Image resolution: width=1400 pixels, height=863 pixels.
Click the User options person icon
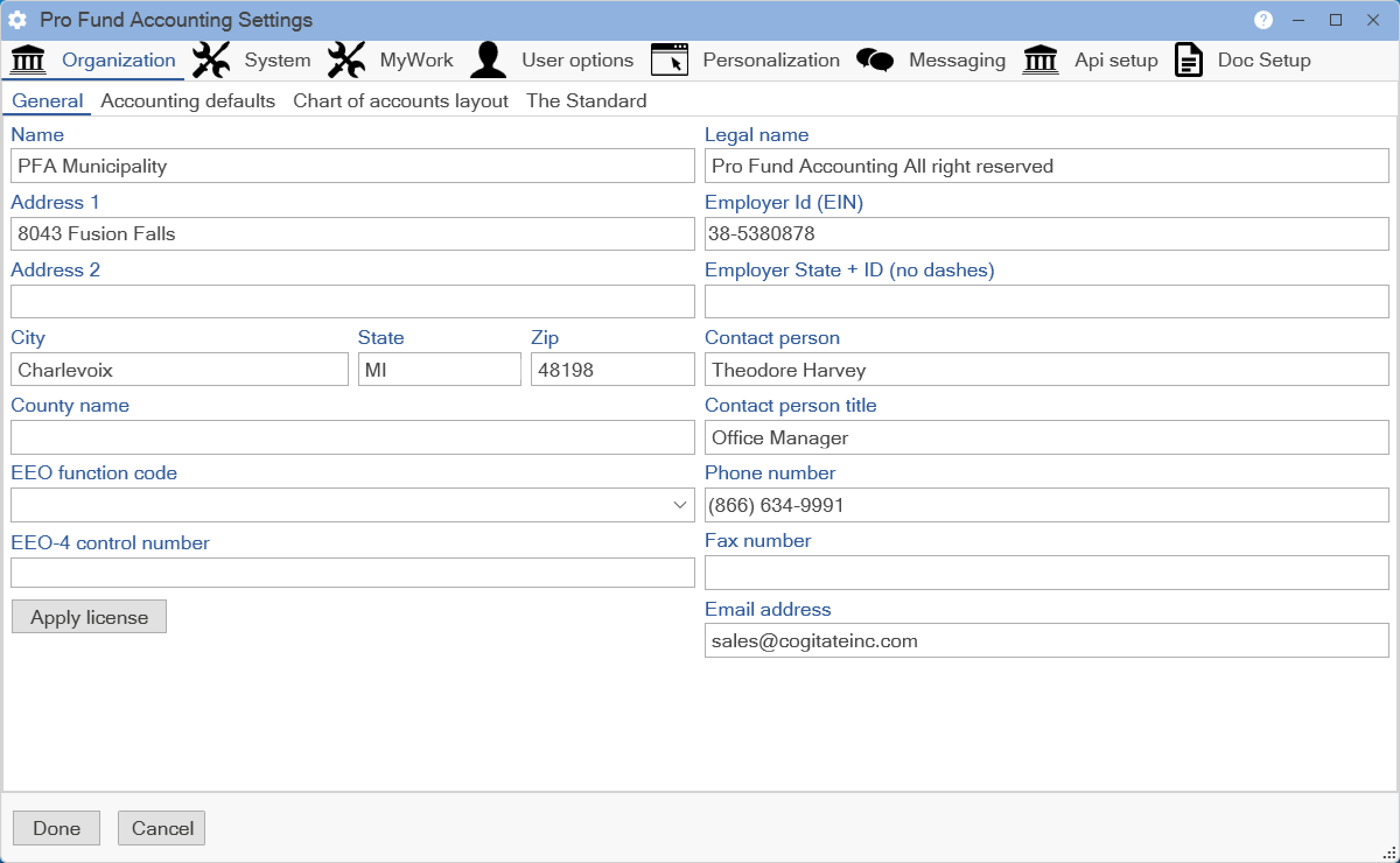[488, 59]
